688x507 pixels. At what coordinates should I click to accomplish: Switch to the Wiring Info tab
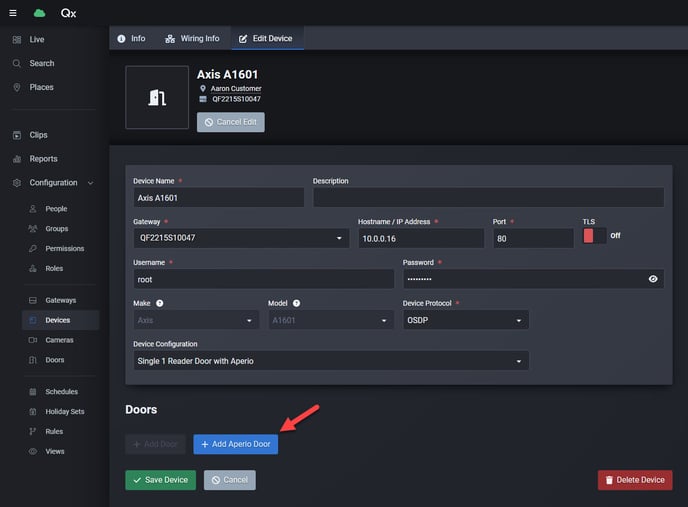click(192, 39)
